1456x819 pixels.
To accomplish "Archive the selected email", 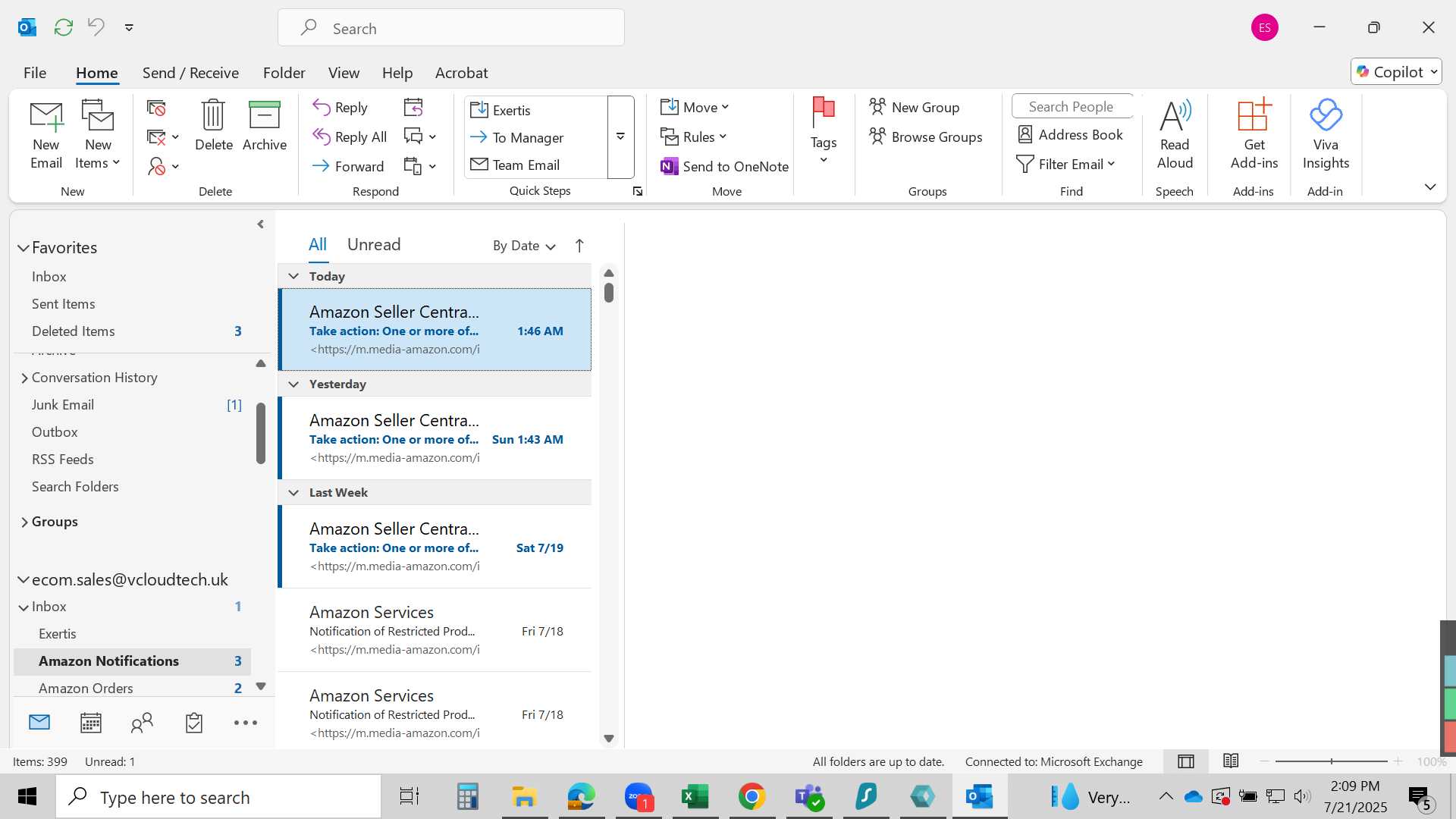I will tap(265, 126).
